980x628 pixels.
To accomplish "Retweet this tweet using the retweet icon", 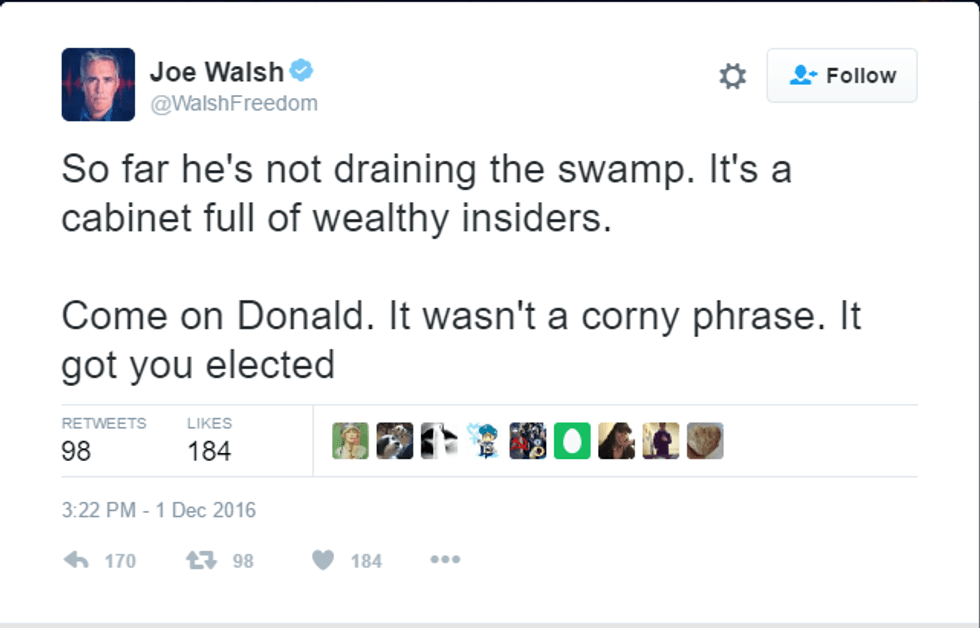I will [202, 561].
